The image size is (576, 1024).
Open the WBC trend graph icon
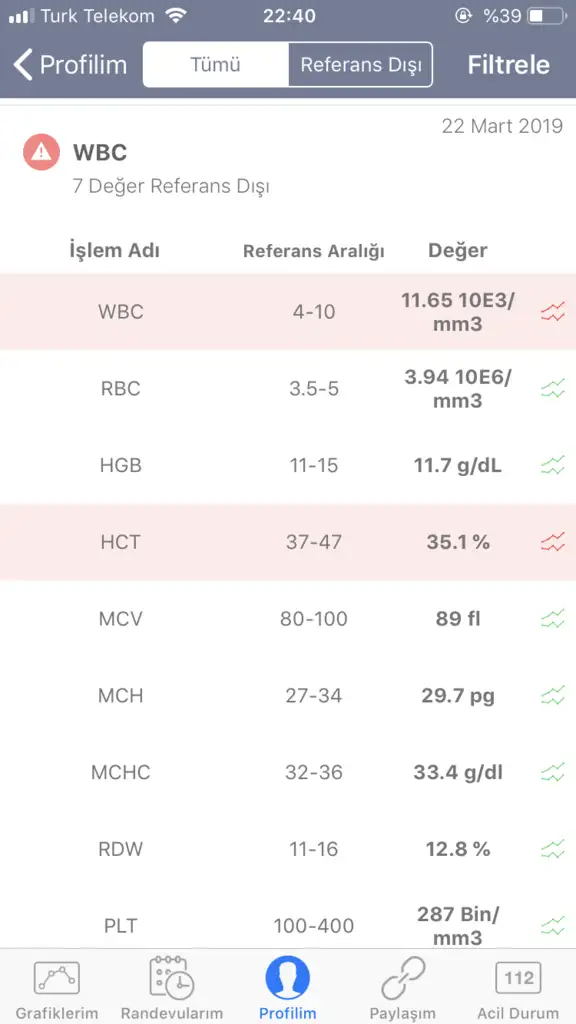coord(552,313)
